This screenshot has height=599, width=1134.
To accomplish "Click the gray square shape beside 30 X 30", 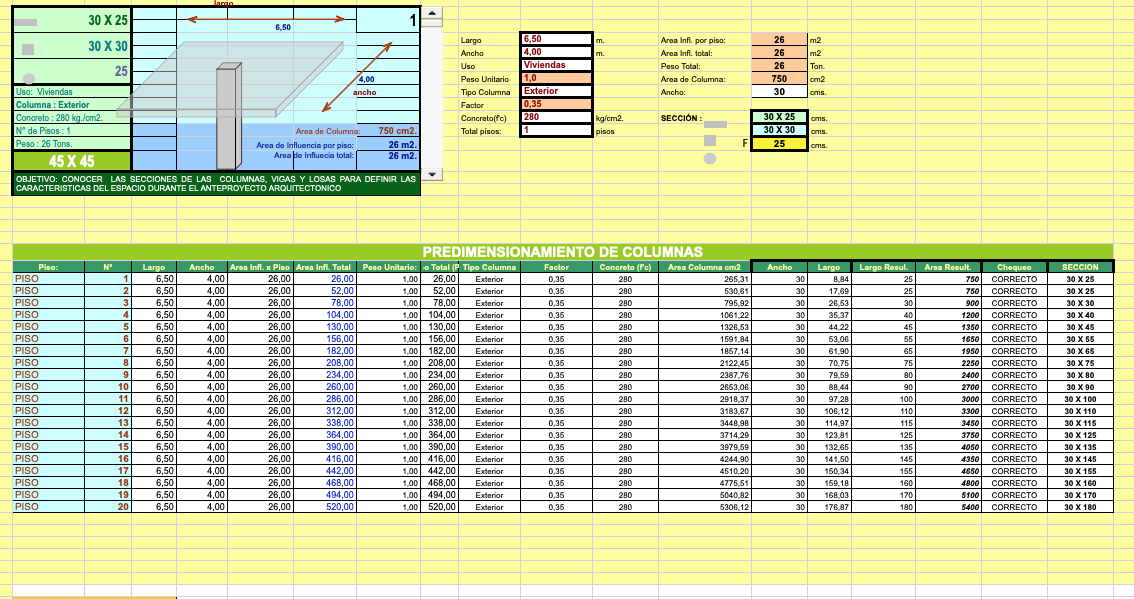I will [x=28, y=49].
